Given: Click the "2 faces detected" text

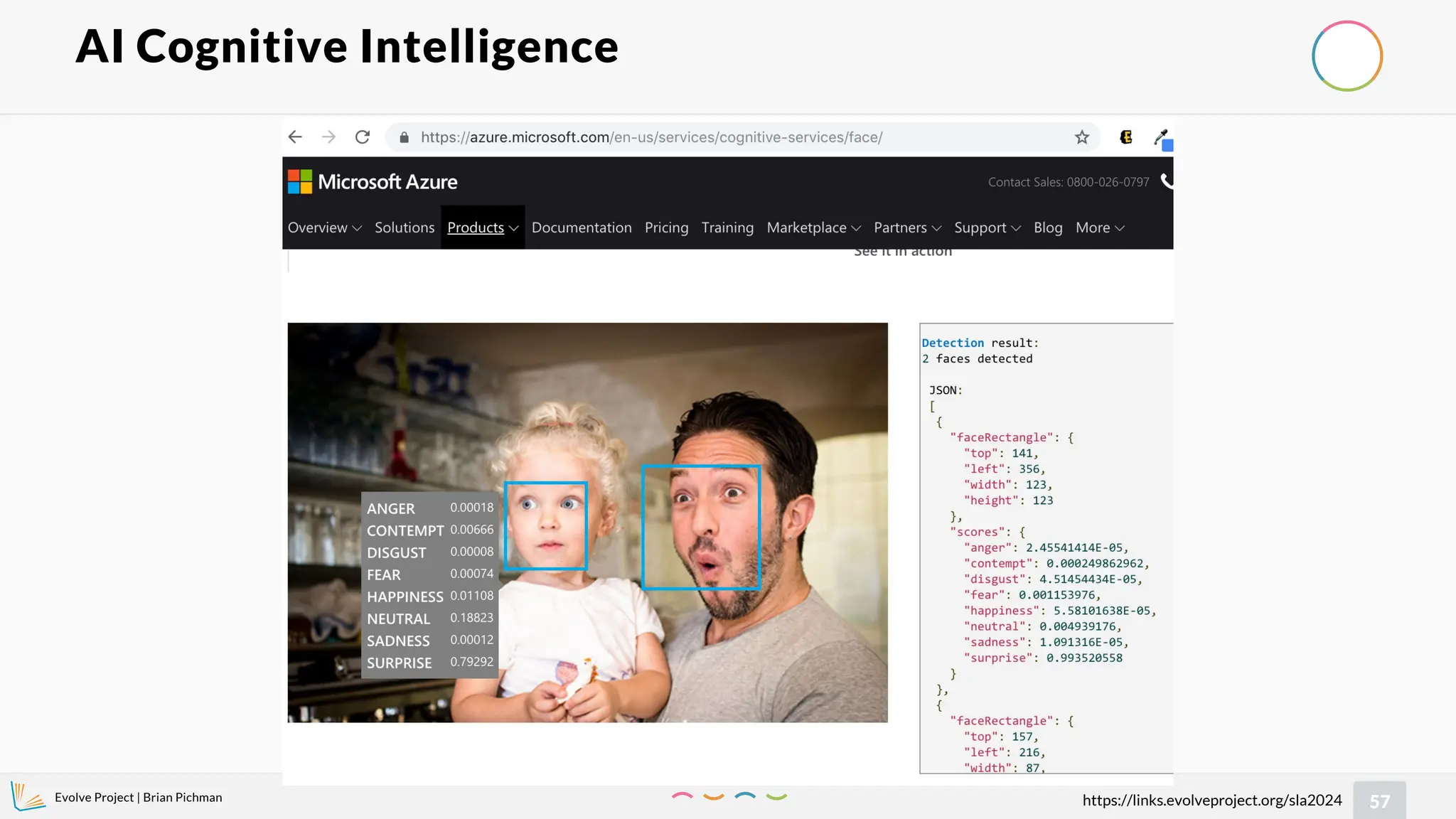Looking at the screenshot, I should pos(978,359).
